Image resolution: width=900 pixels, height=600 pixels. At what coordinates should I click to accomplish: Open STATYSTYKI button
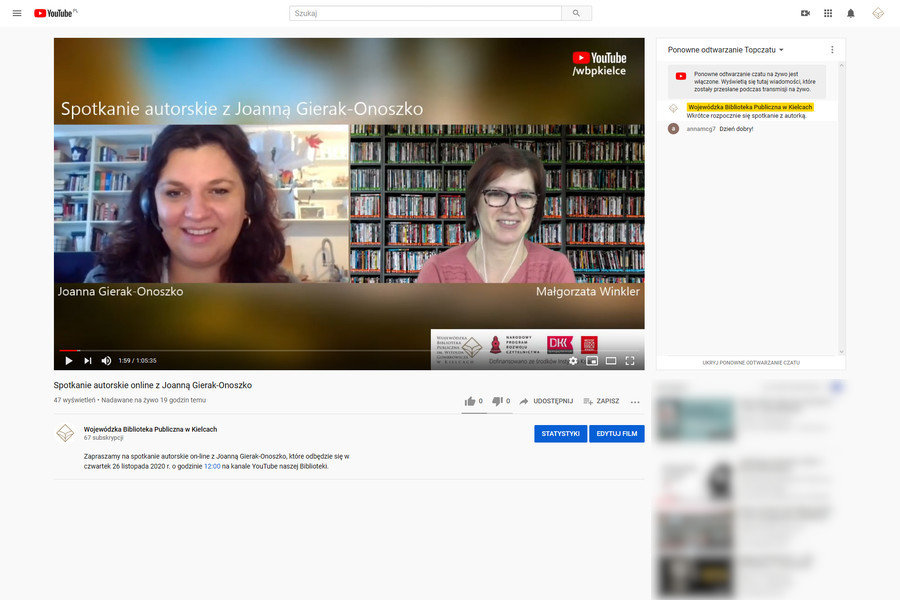coord(560,433)
